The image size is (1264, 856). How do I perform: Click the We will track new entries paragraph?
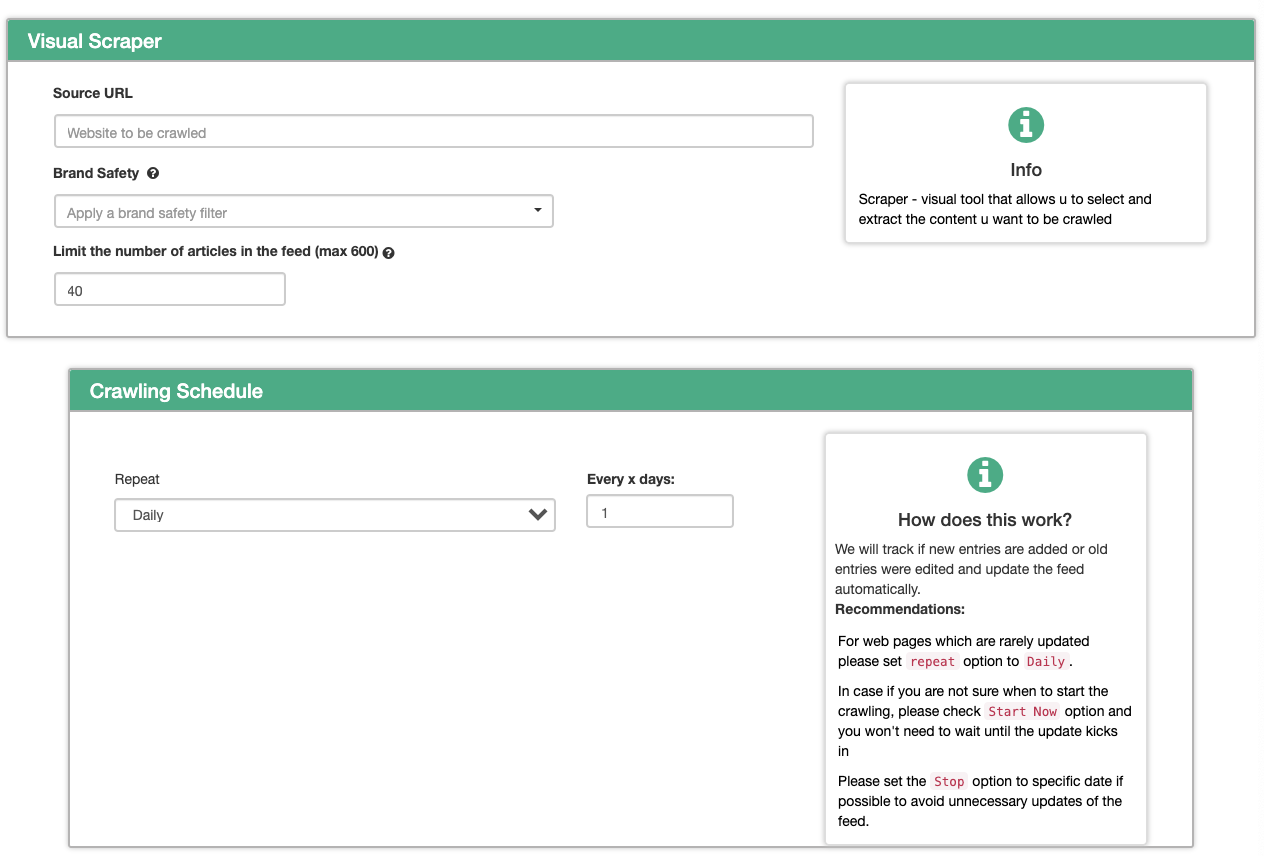point(972,569)
